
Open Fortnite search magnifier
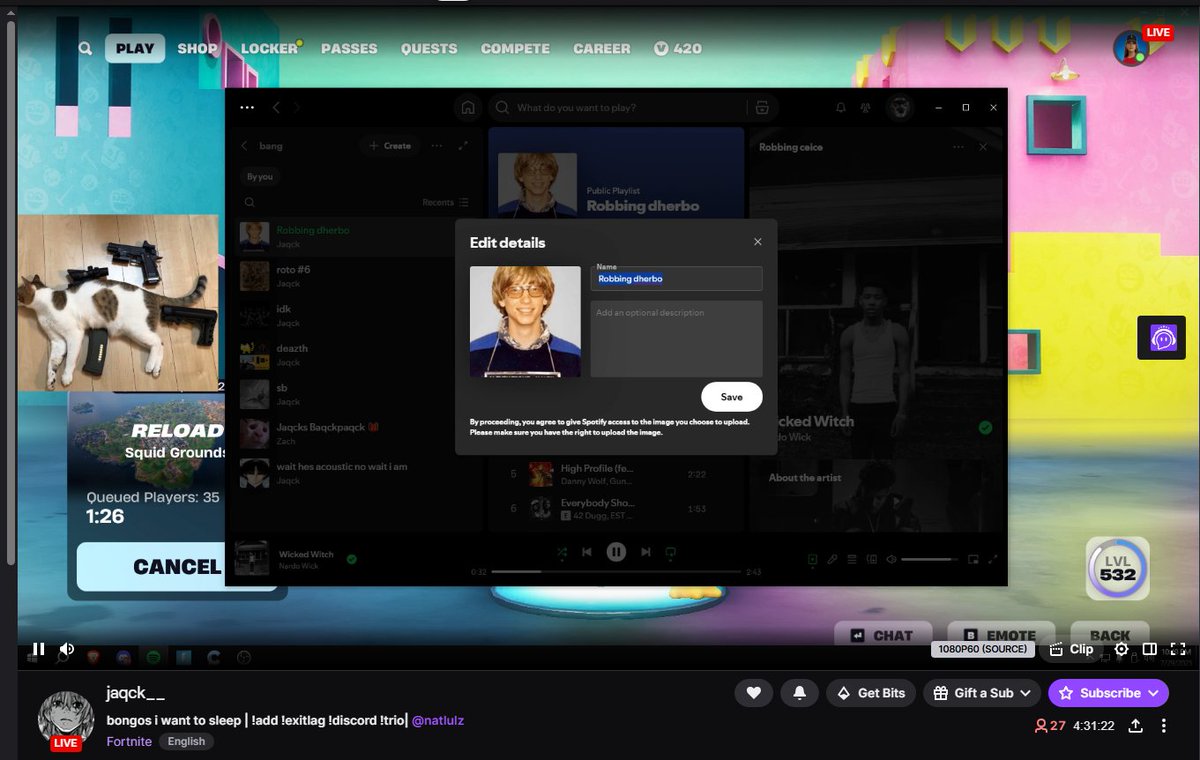85,48
